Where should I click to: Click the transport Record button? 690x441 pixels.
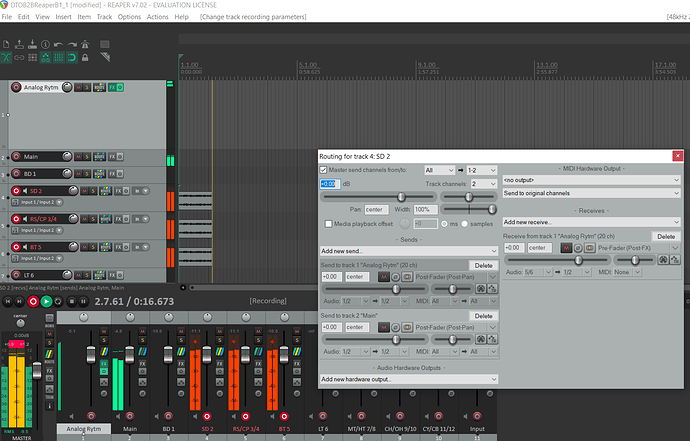coord(33,301)
